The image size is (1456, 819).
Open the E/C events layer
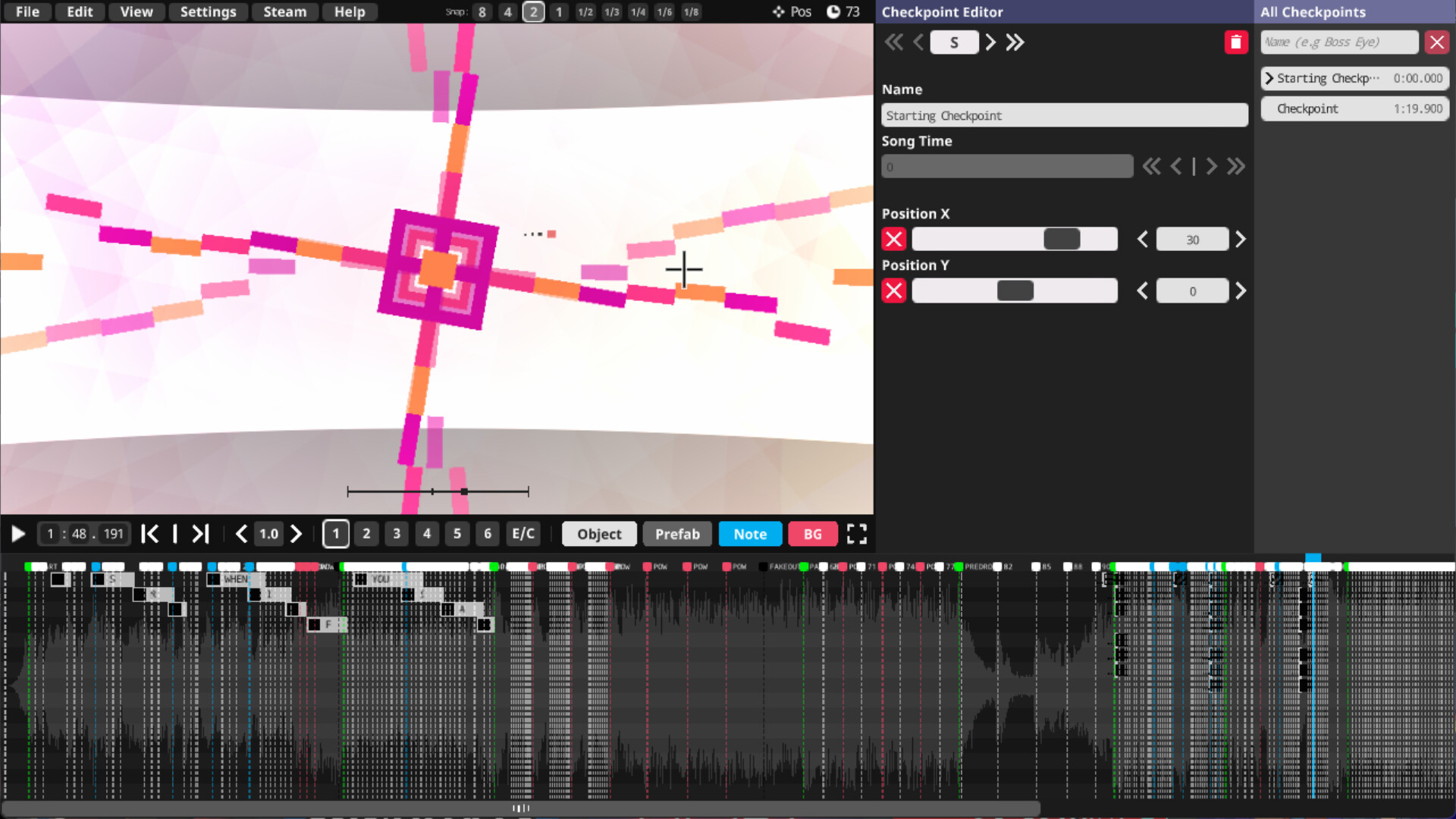coord(523,535)
